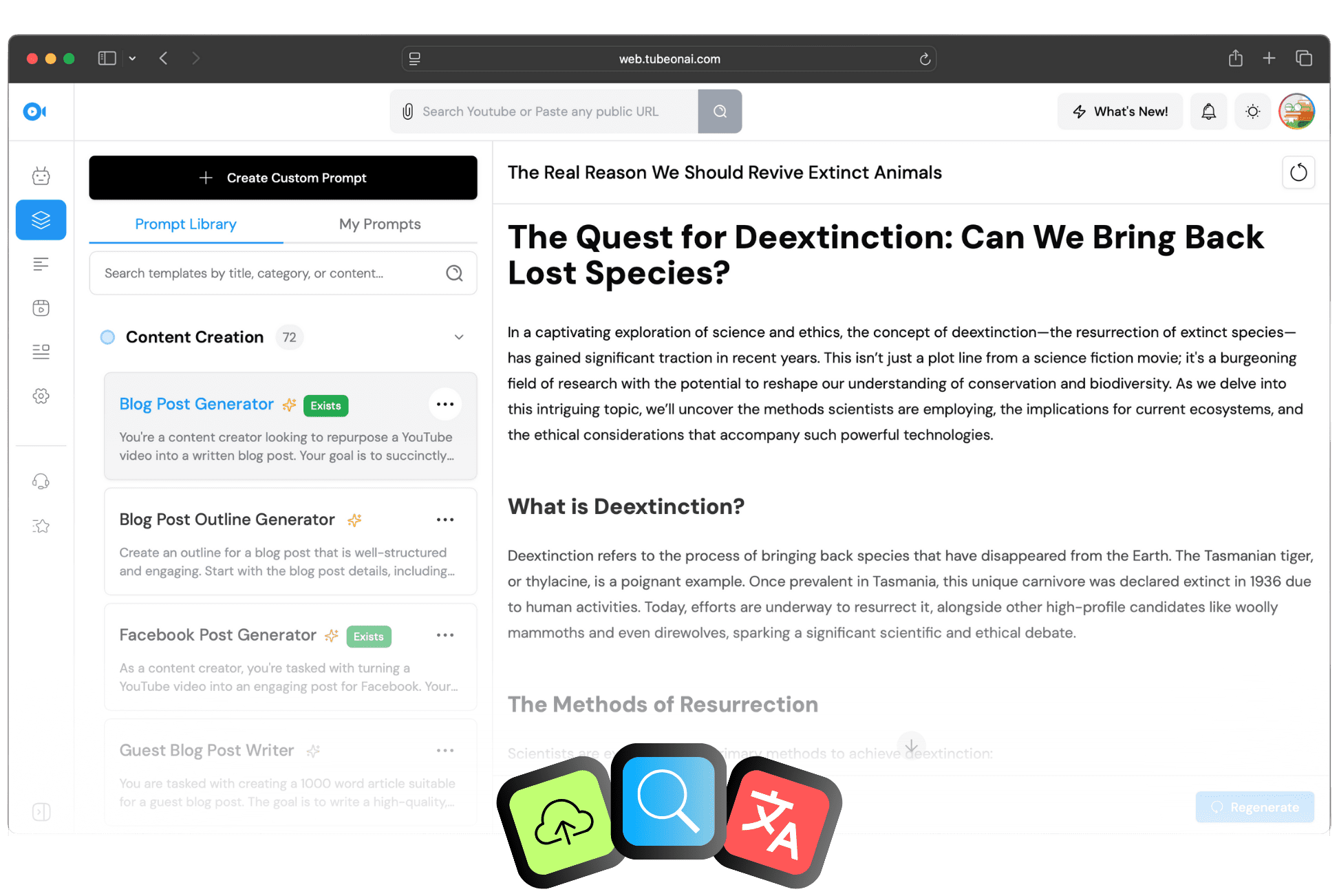
Task: Open the settings gear in sidebar
Action: pyautogui.click(x=41, y=396)
